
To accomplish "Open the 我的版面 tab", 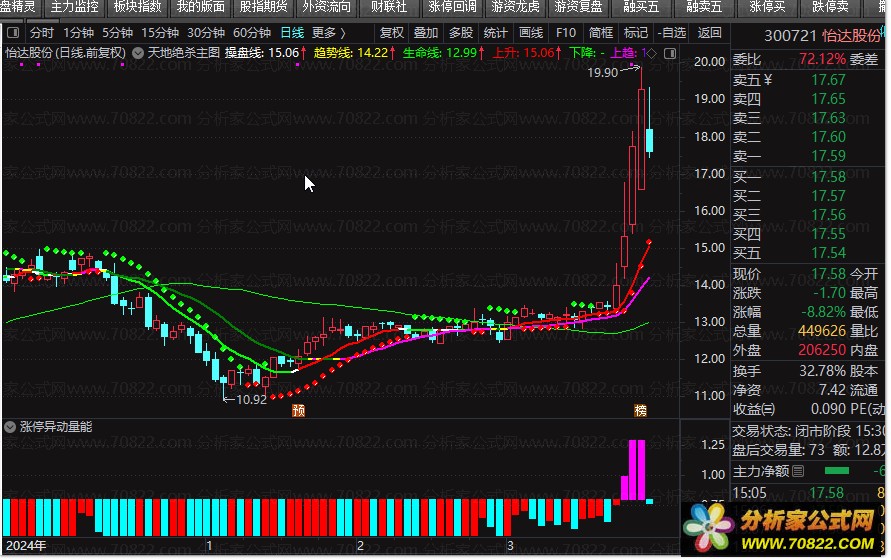I will (201, 7).
